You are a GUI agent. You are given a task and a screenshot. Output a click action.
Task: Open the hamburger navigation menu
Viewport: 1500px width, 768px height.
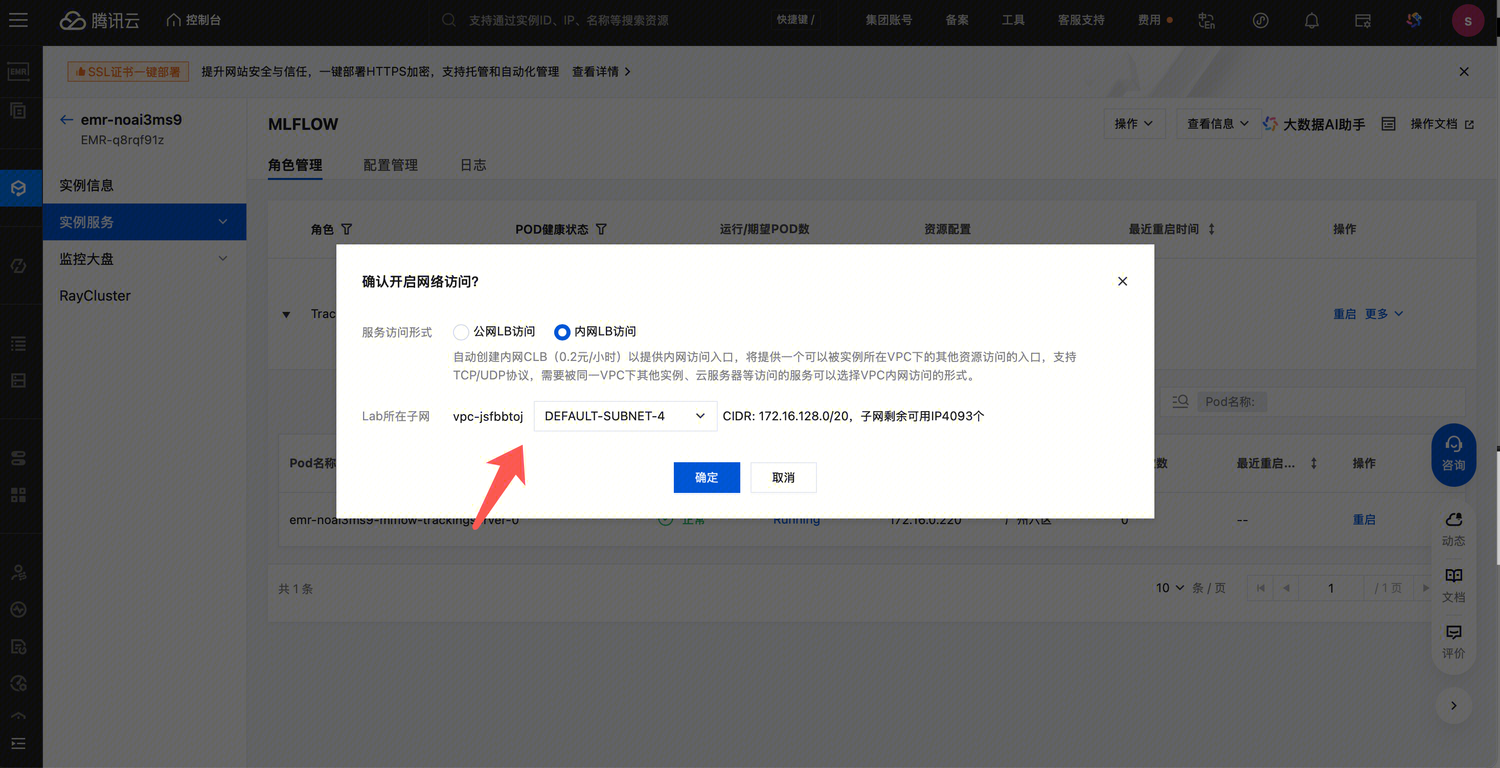pyautogui.click(x=18, y=20)
